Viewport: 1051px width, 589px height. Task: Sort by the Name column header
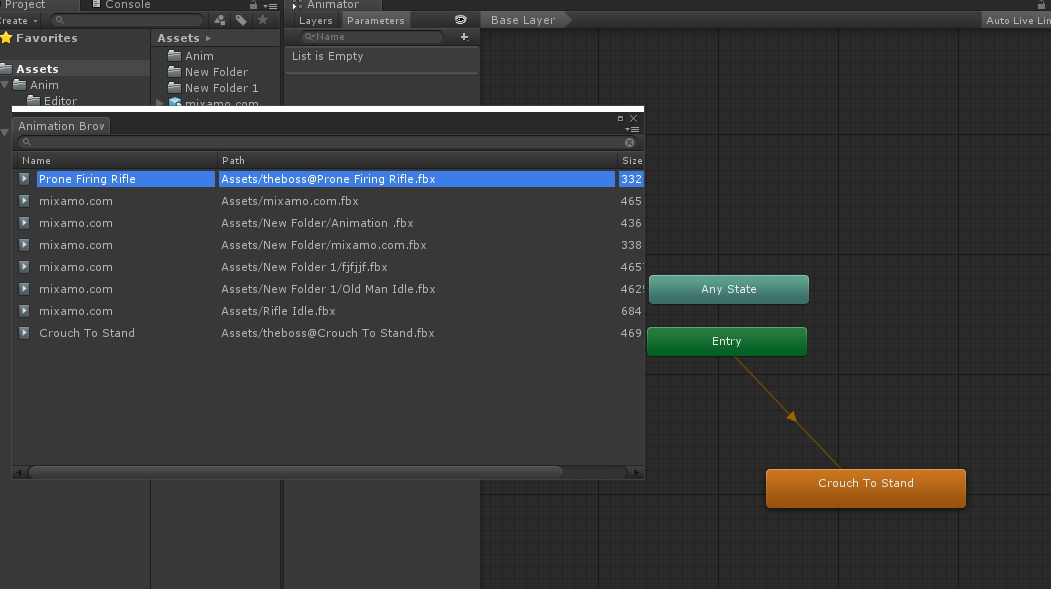click(117, 161)
